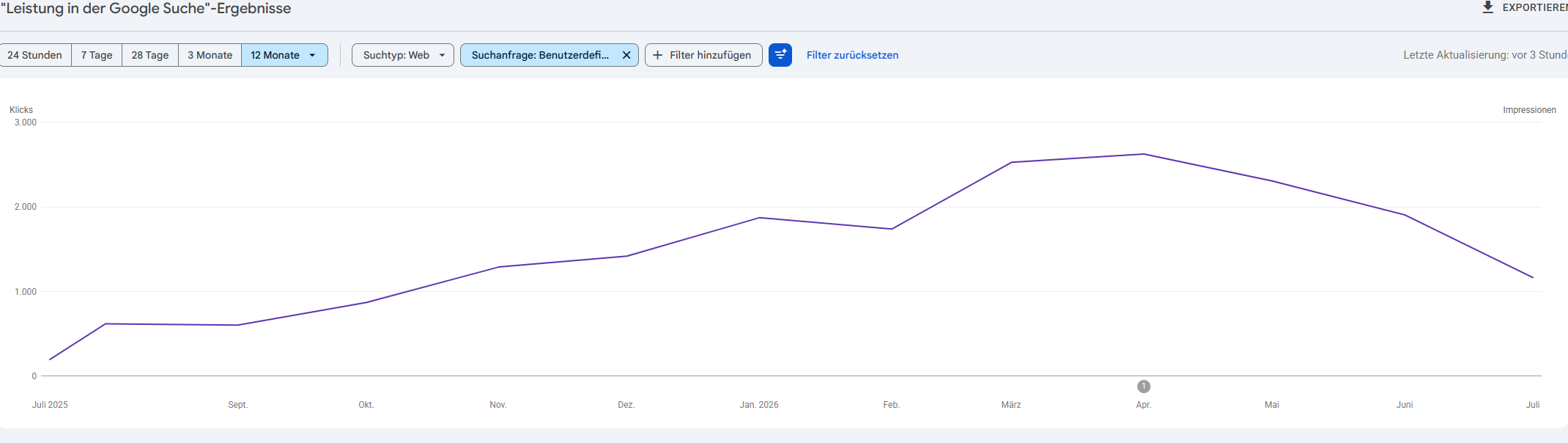Click the 3.000 y-axis value
Viewport: 1568px width, 443px height.
[x=26, y=122]
